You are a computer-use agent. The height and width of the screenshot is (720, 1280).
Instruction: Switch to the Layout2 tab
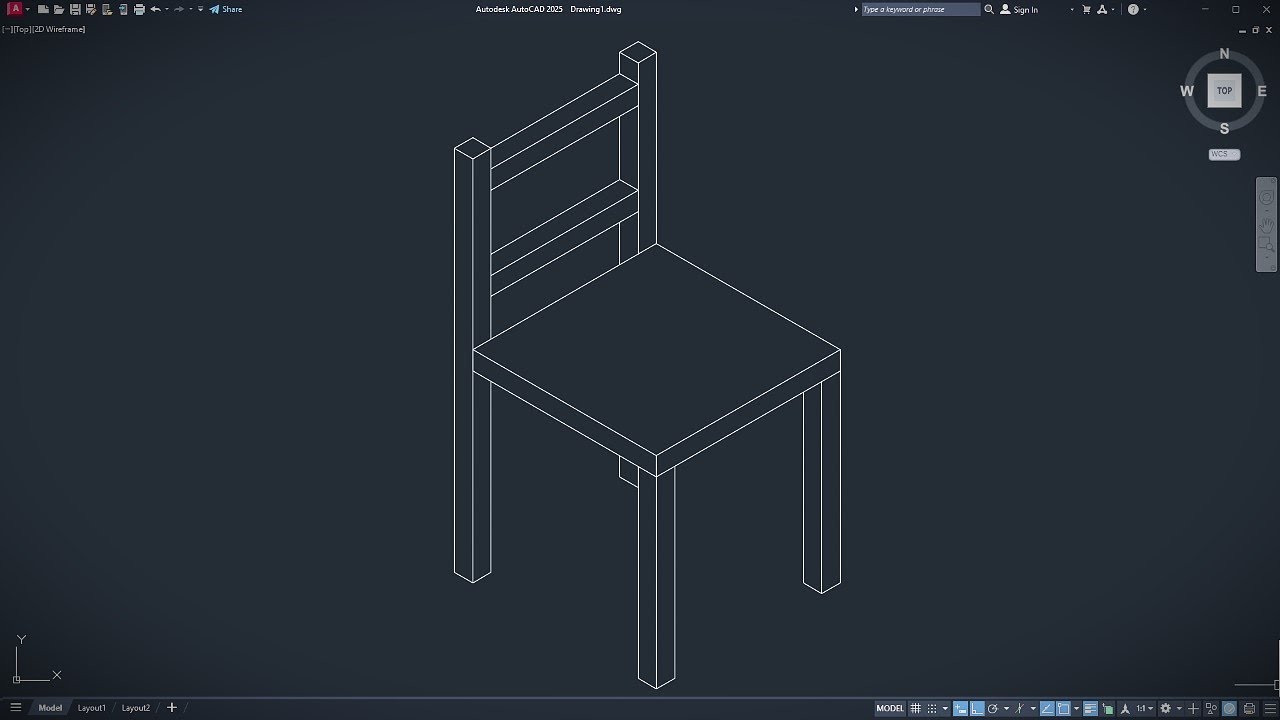point(136,708)
